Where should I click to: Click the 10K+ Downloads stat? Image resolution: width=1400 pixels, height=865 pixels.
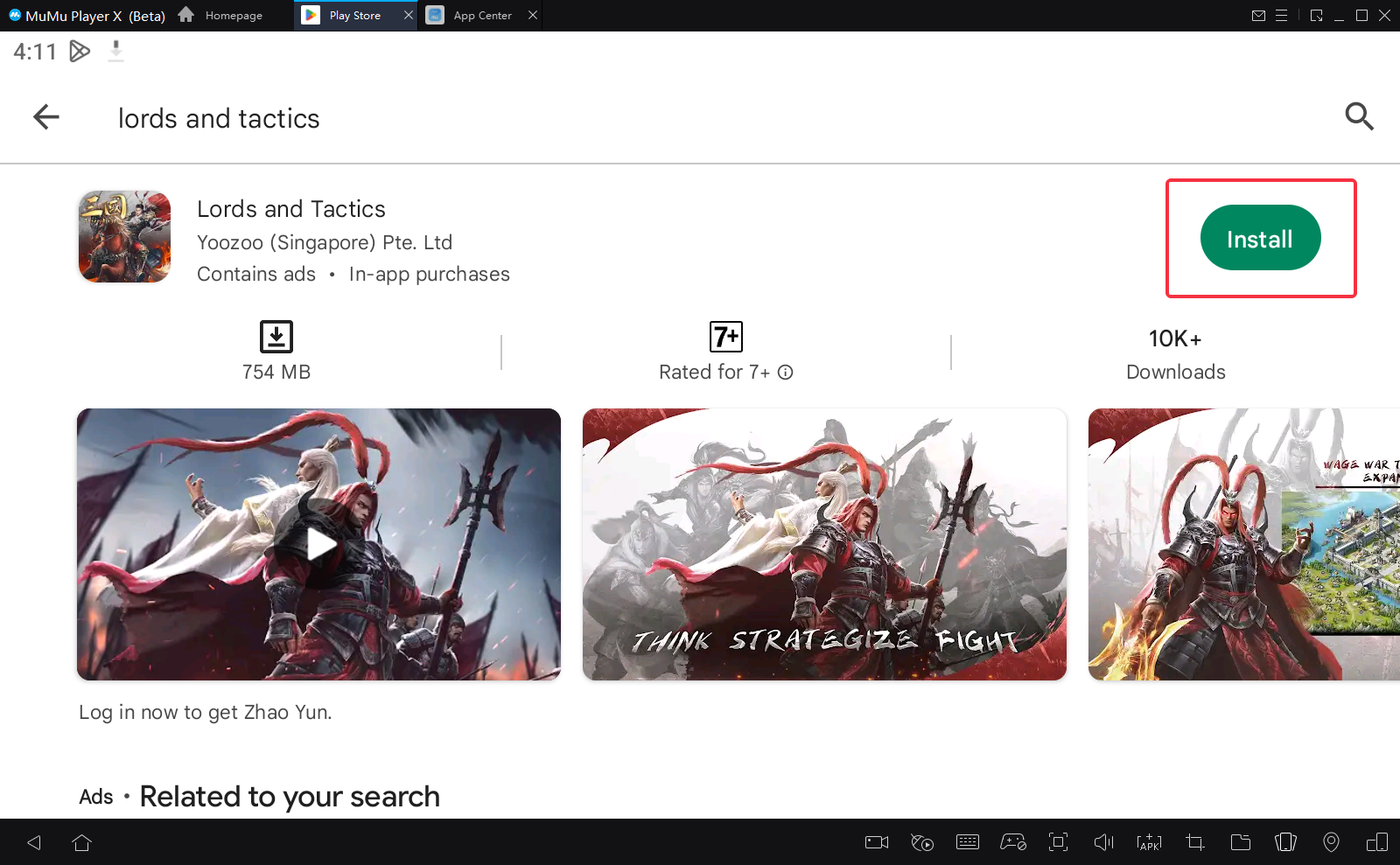1175,354
